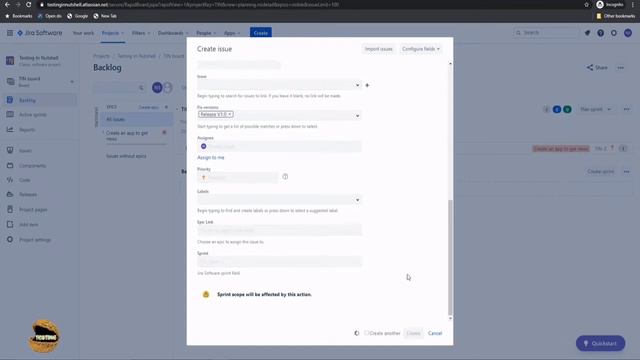Click the blue Create button in header
The width and height of the screenshot is (640, 360).
pyautogui.click(x=260, y=33)
